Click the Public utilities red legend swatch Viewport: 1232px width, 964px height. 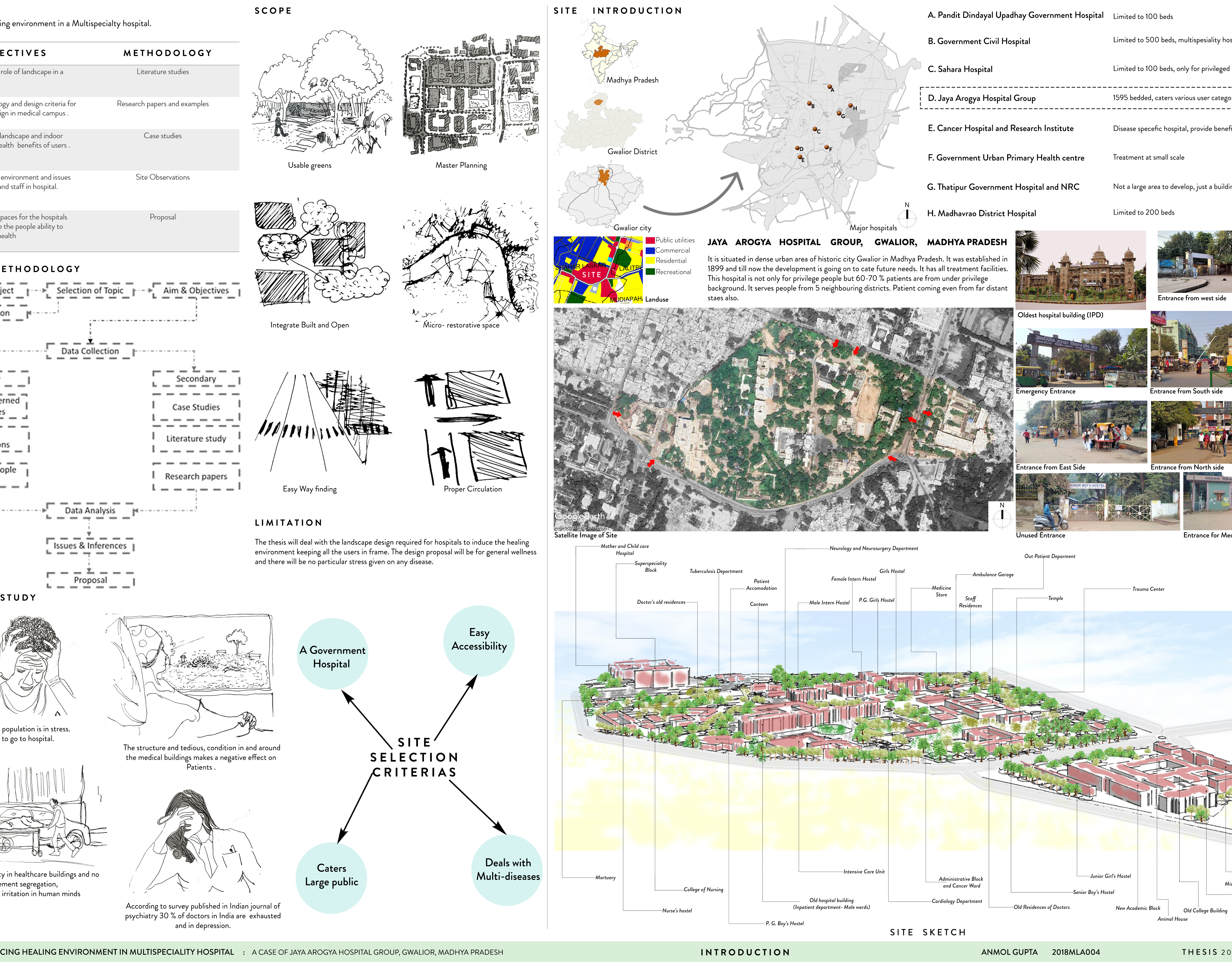(650, 240)
